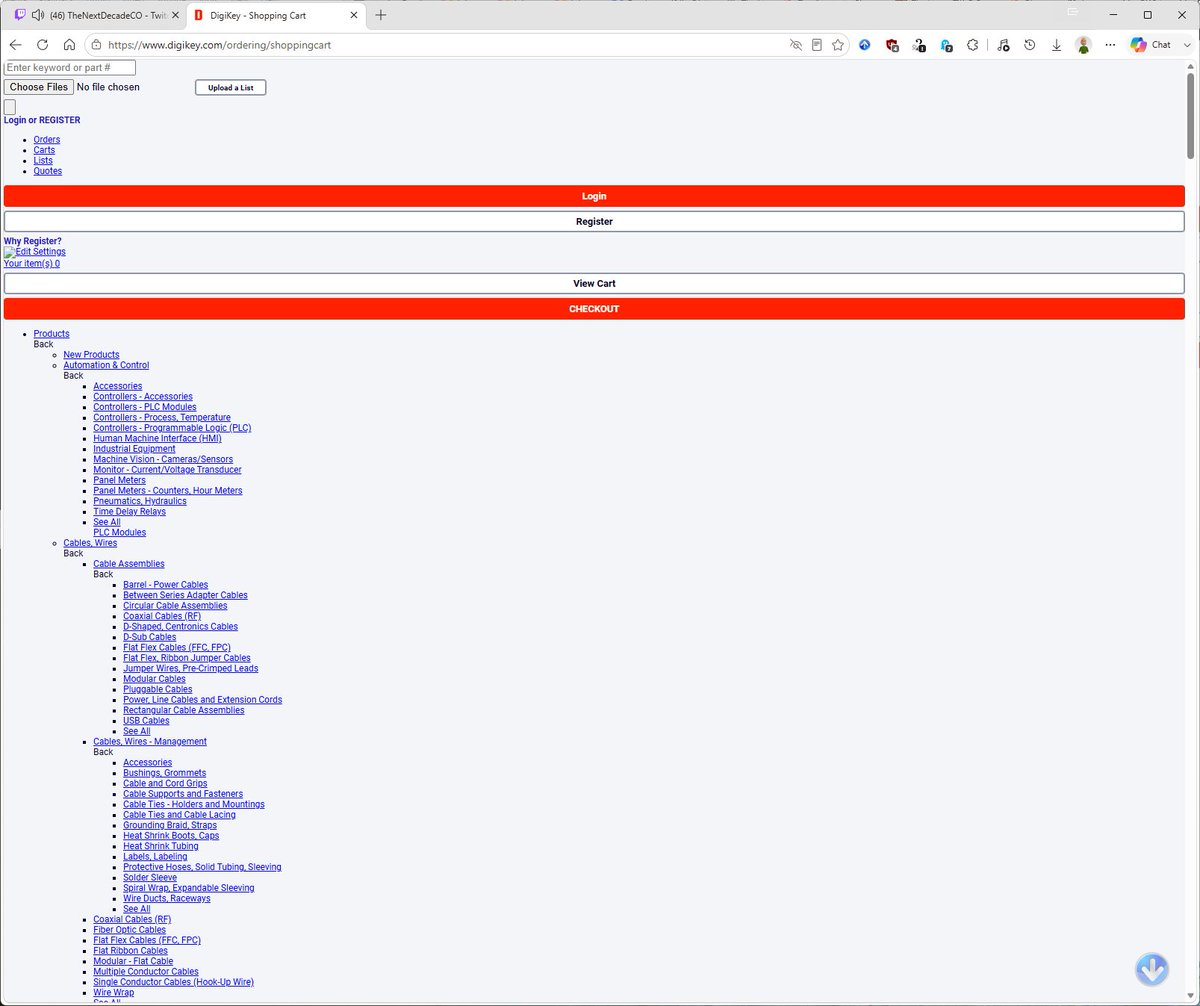
Task: Open the blue up-arrow extension
Action: click(x=865, y=45)
